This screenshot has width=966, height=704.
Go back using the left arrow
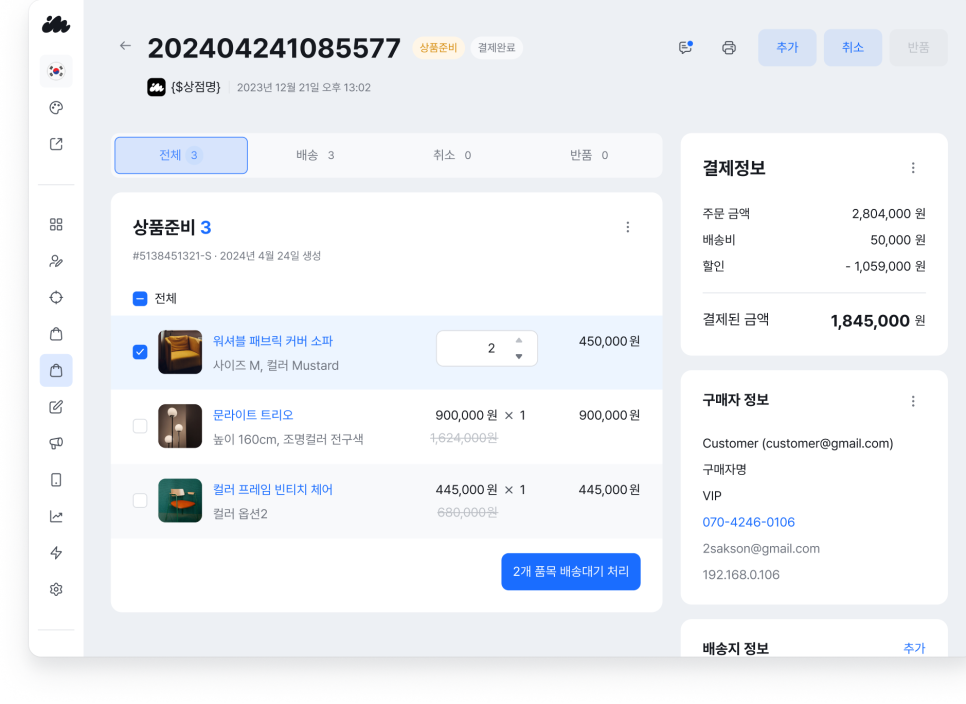[x=125, y=46]
